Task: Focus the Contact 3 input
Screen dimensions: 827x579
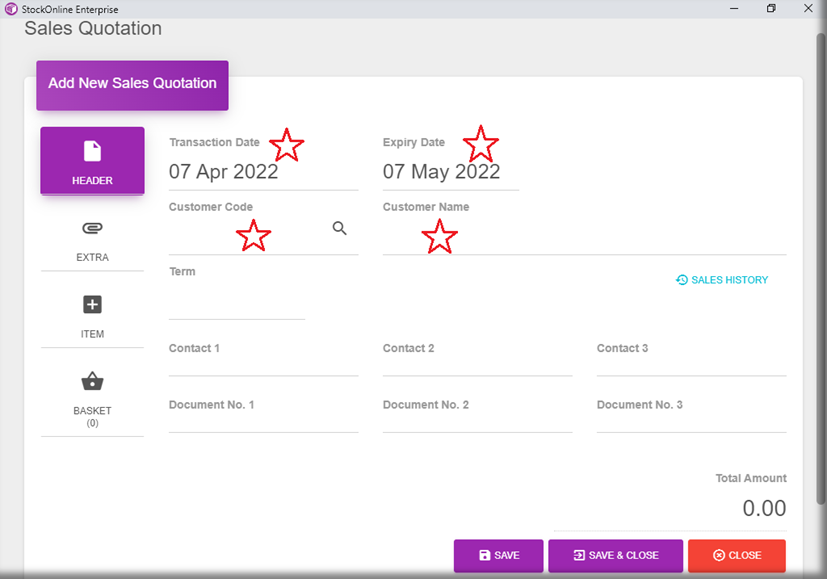Action: (x=691, y=365)
